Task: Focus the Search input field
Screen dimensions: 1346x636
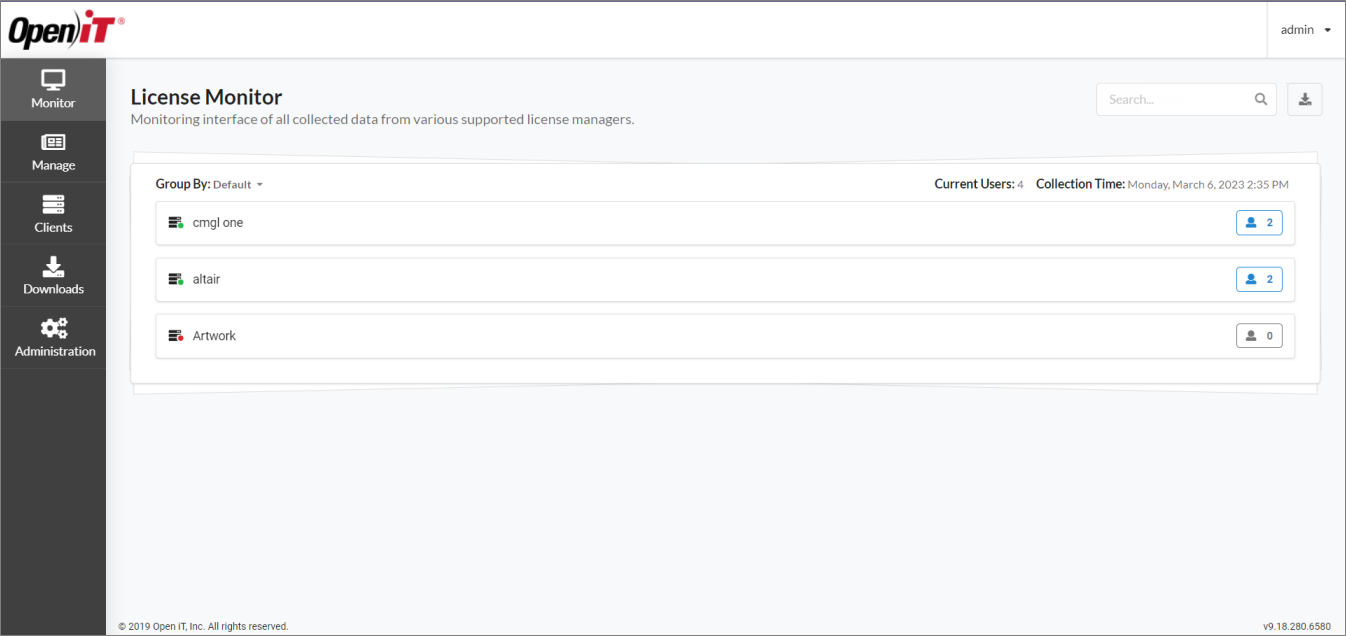Action: click(x=1176, y=99)
